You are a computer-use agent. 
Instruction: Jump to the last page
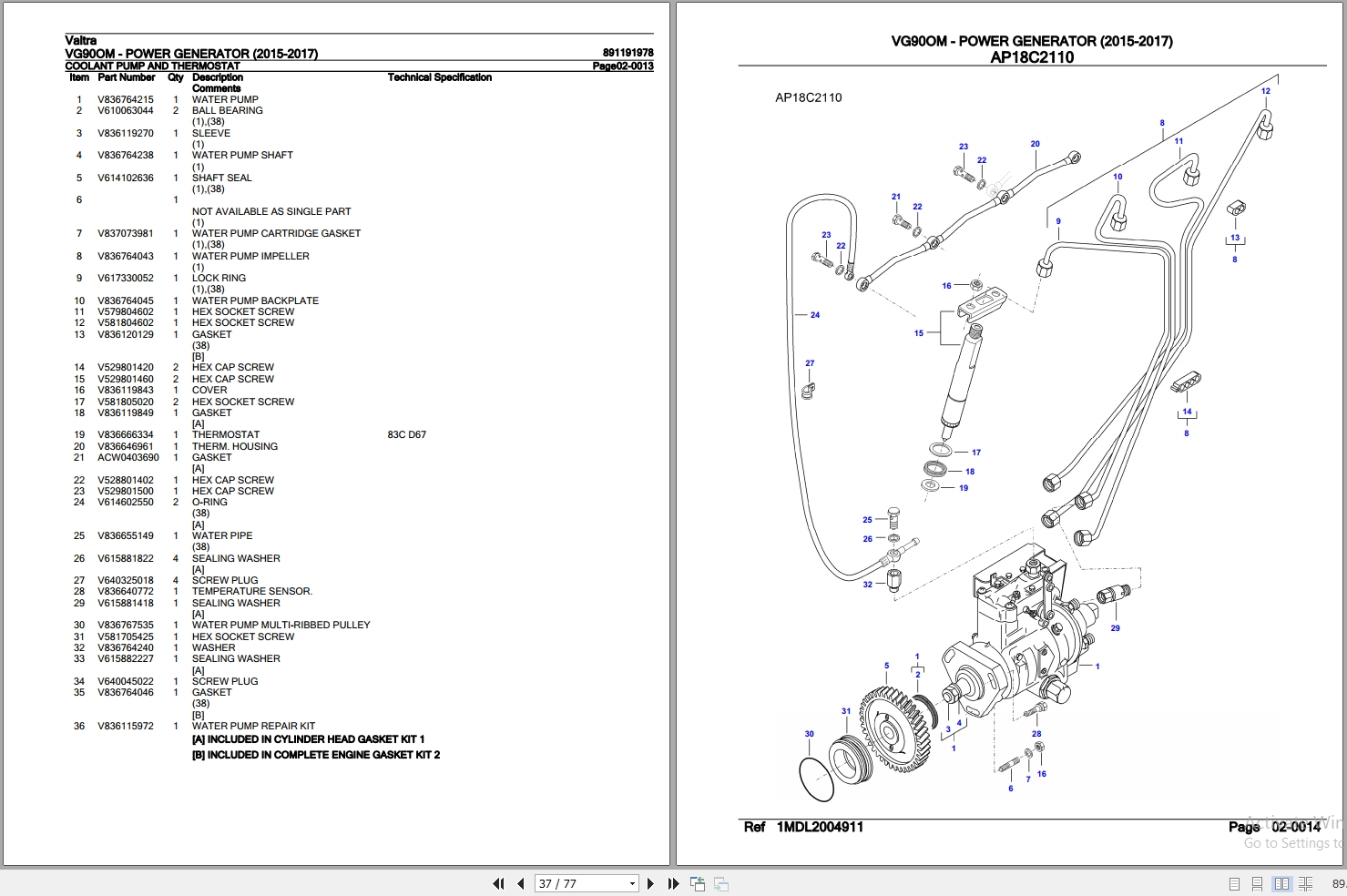click(673, 883)
